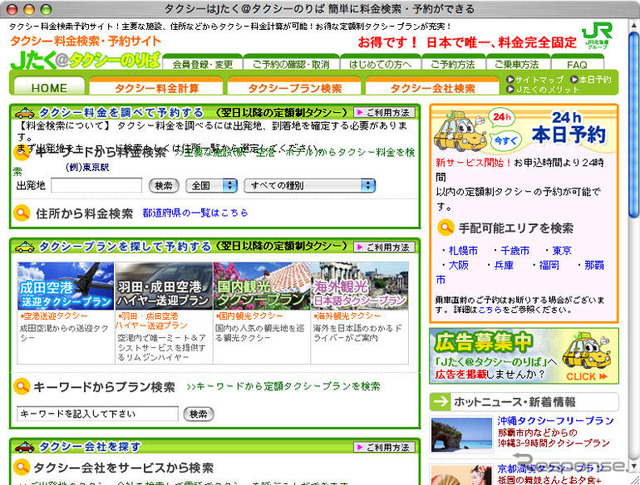Click the 今すぐ speech bubble icon

coord(505,140)
